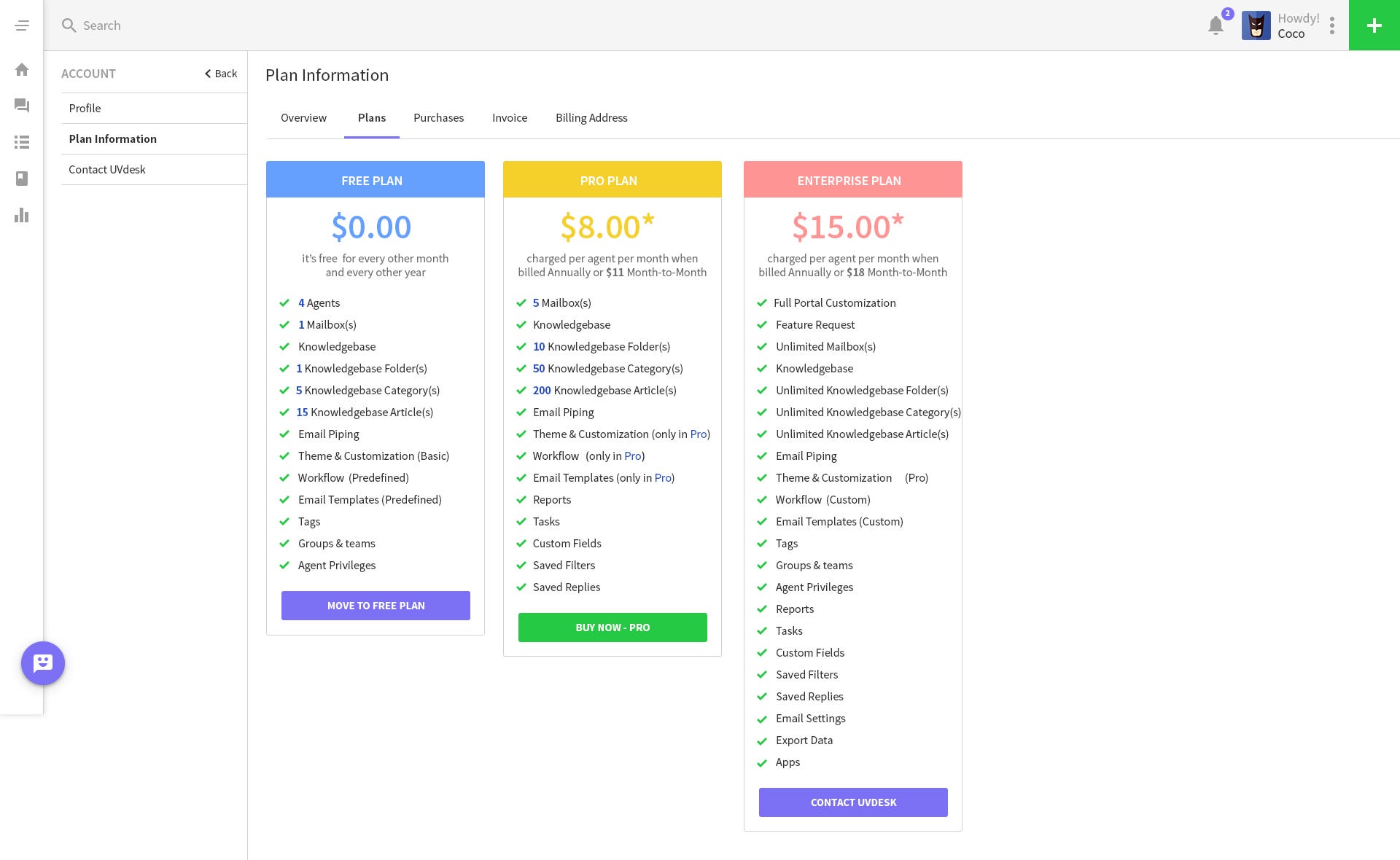Go Back from Account menu
This screenshot has width=1400, height=860.
click(x=221, y=74)
